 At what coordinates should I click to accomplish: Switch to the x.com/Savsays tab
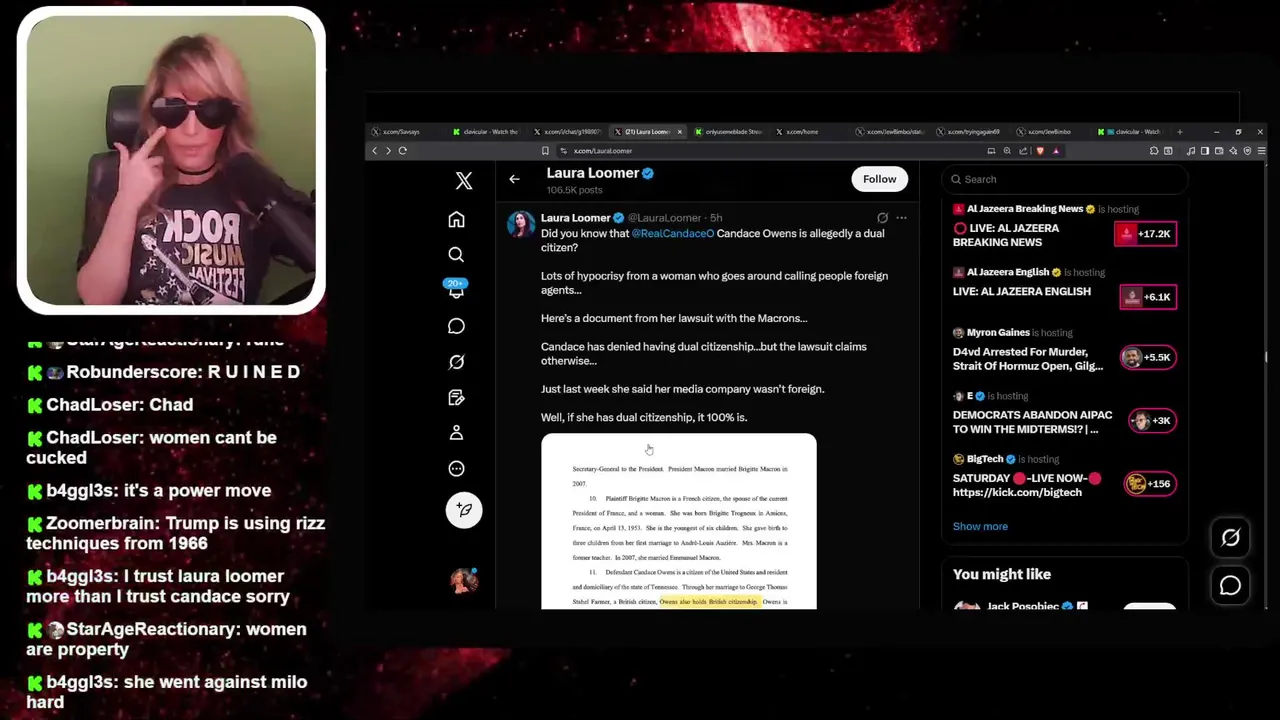(x=405, y=132)
